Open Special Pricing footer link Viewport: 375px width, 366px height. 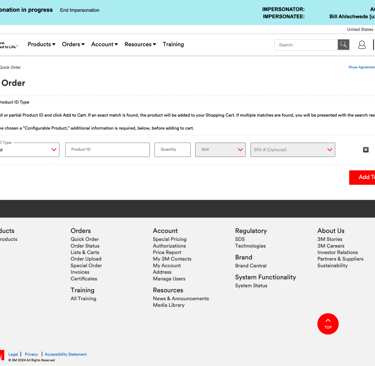pos(170,239)
